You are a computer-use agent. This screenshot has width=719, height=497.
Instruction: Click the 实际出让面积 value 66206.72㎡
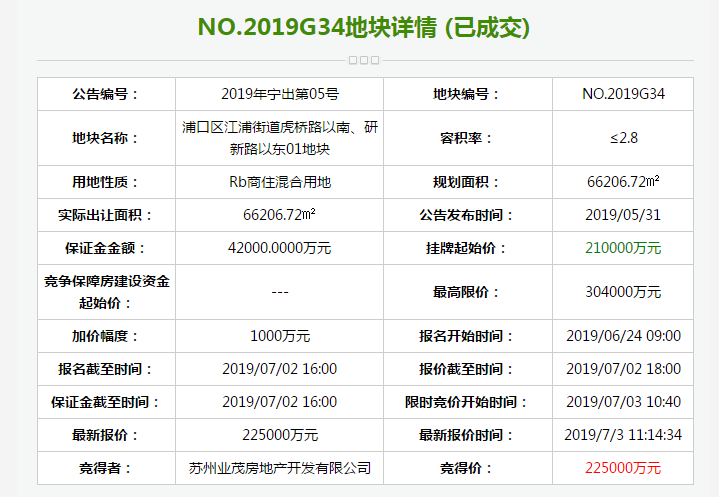point(279,215)
